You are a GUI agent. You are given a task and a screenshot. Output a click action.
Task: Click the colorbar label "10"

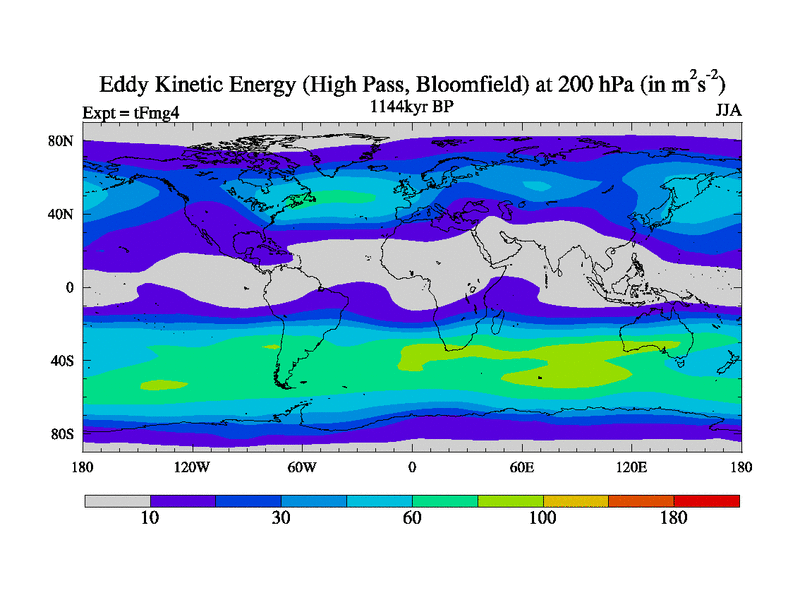[149, 518]
